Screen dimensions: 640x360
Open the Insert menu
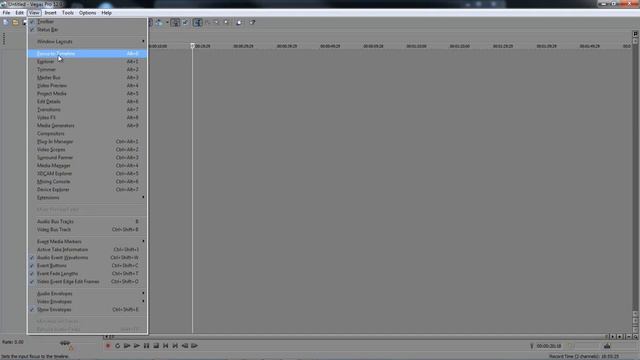coord(51,13)
